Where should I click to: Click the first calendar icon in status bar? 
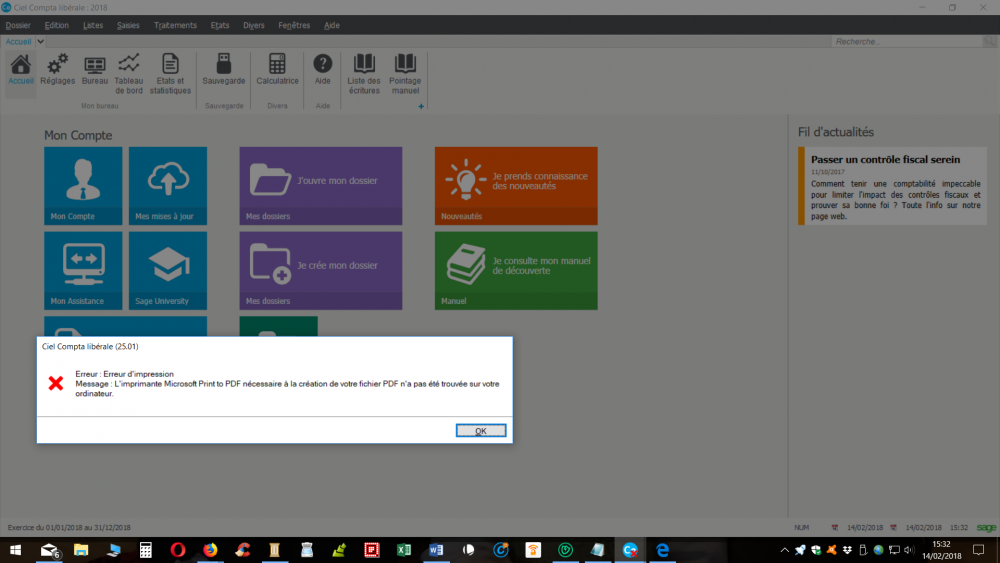(x=834, y=527)
